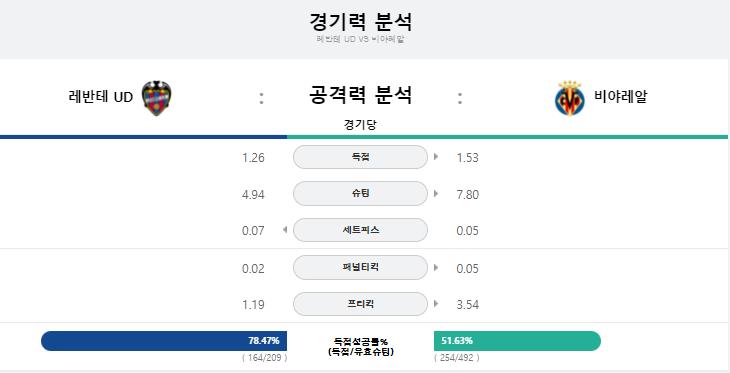Select the 득점 stat button
Viewport: 730px width, 373px height.
point(360,157)
